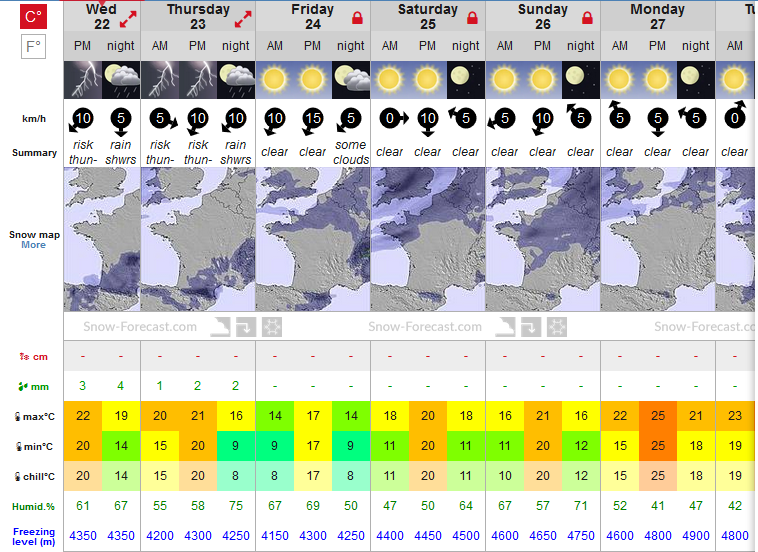Open the Monday 27 snow map thumbnail
This screenshot has width=758, height=552.
point(658,239)
